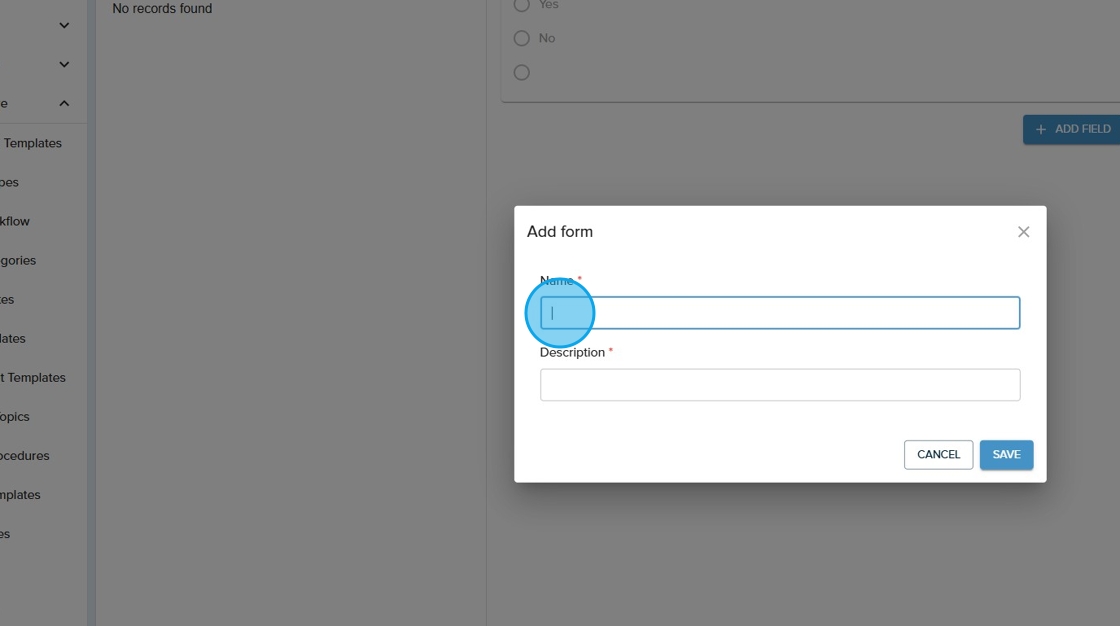Viewport: 1120px width, 626px height.
Task: Click into the Description input field
Action: [x=780, y=385]
